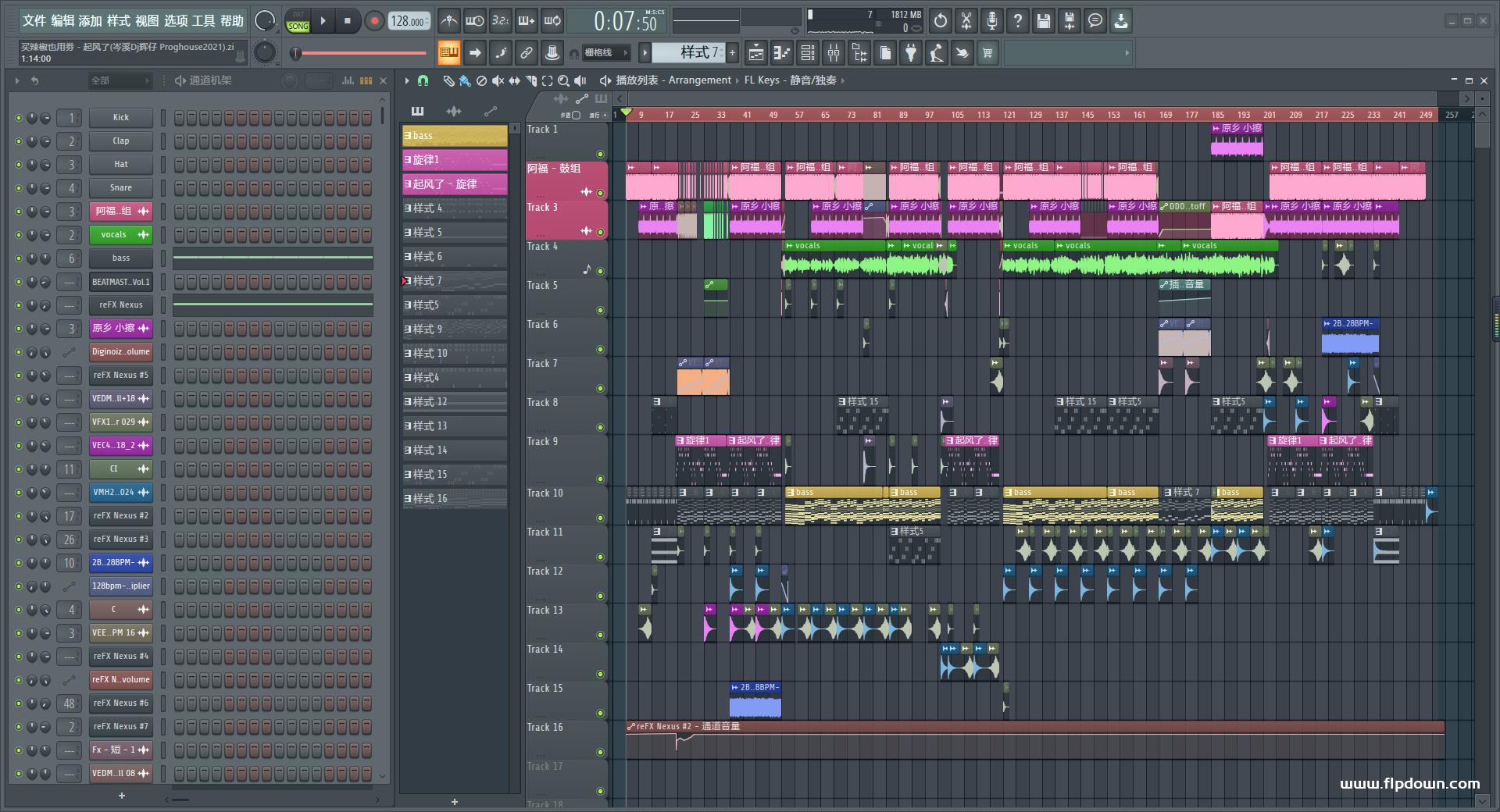
Task: Open the 全部 channel filter dropdown
Action: pos(120,80)
